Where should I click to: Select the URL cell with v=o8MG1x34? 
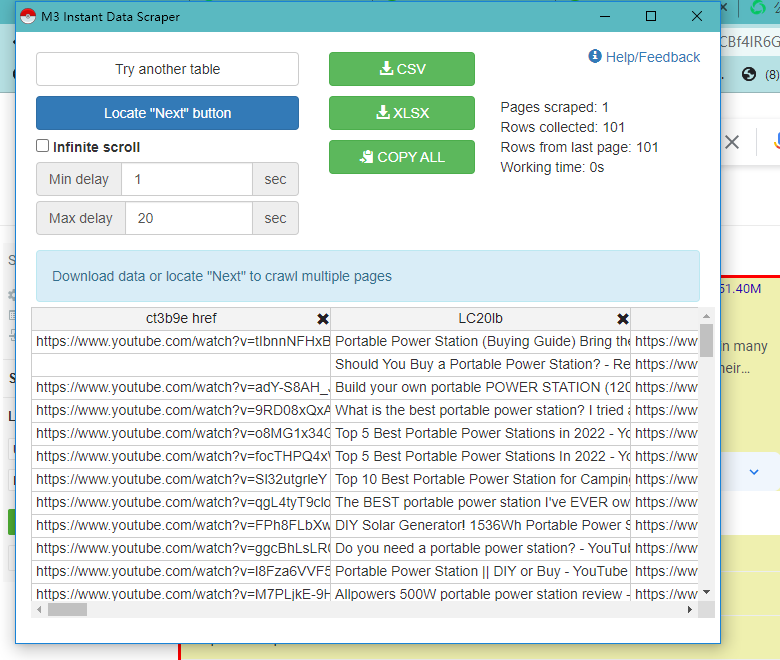[x=181, y=433]
